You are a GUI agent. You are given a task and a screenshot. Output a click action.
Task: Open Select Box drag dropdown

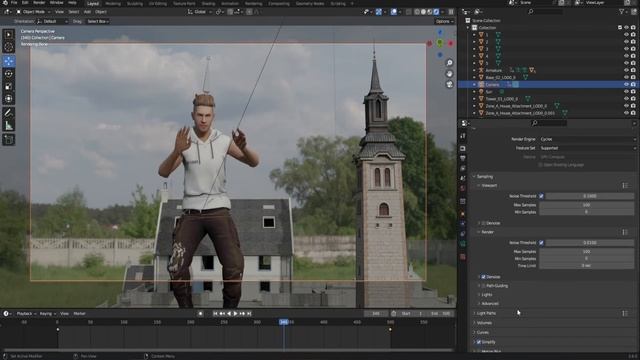click(x=98, y=21)
